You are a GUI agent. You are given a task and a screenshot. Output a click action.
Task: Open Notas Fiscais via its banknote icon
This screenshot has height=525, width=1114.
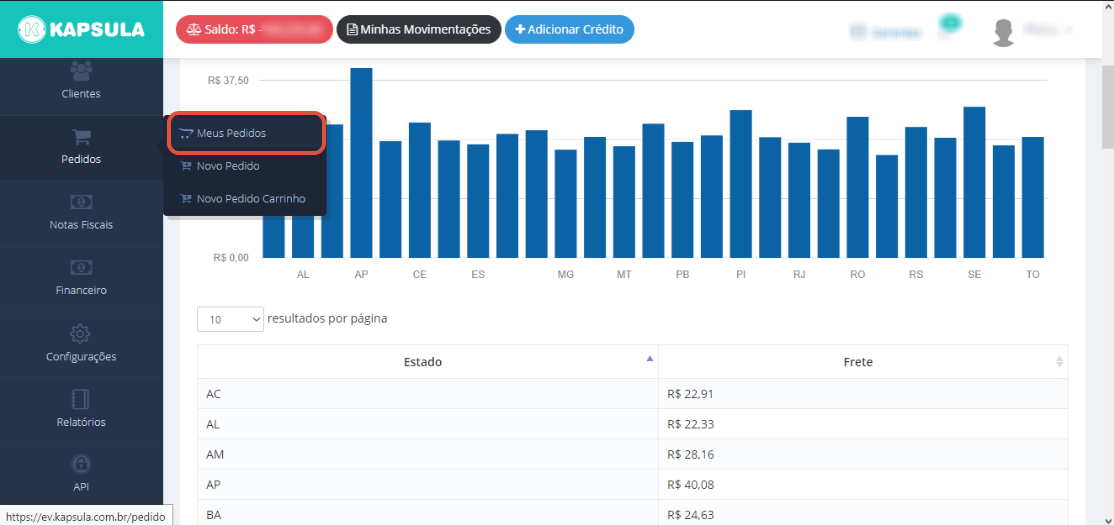[x=81, y=202]
